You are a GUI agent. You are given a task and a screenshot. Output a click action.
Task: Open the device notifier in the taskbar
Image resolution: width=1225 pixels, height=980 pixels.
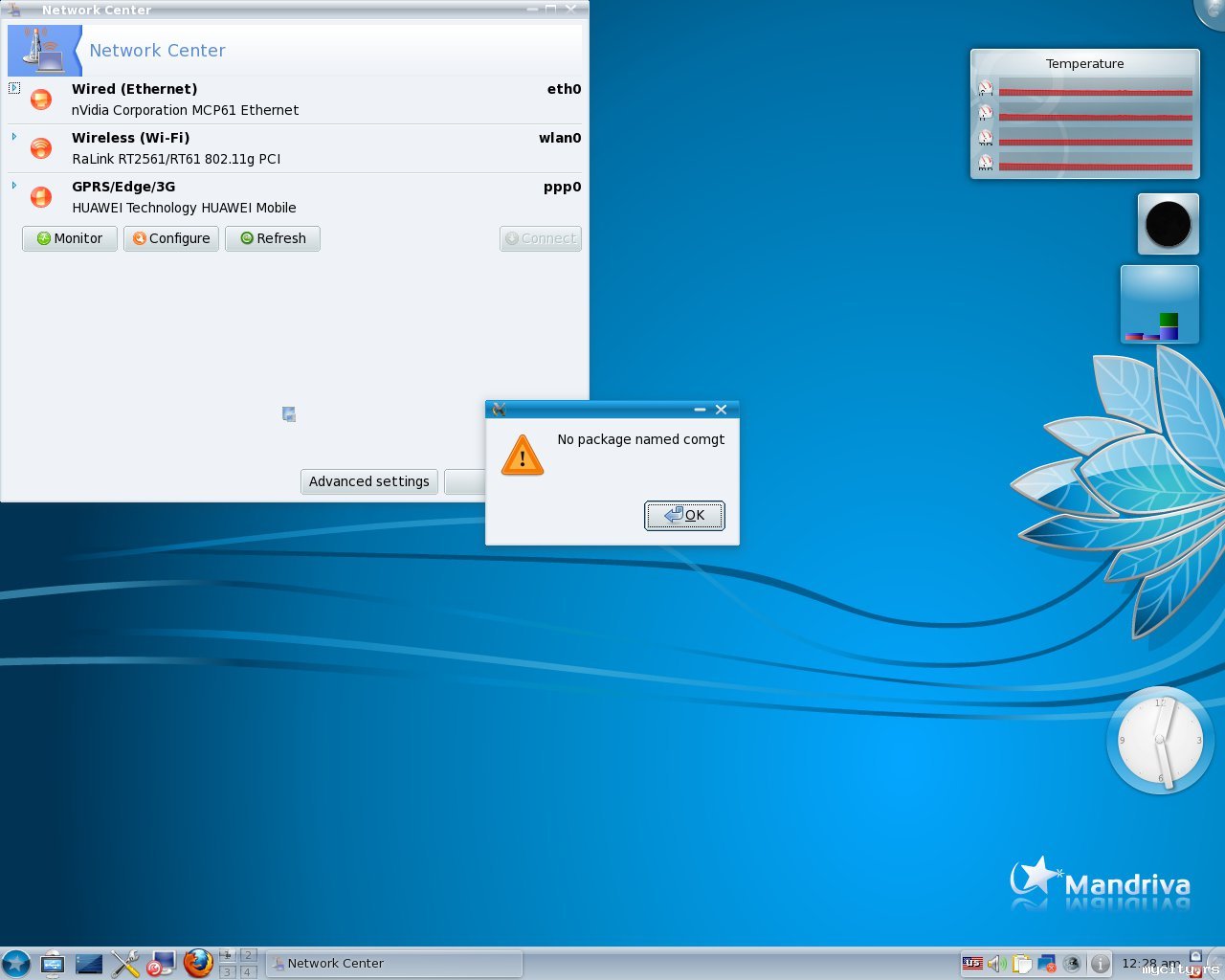53,964
